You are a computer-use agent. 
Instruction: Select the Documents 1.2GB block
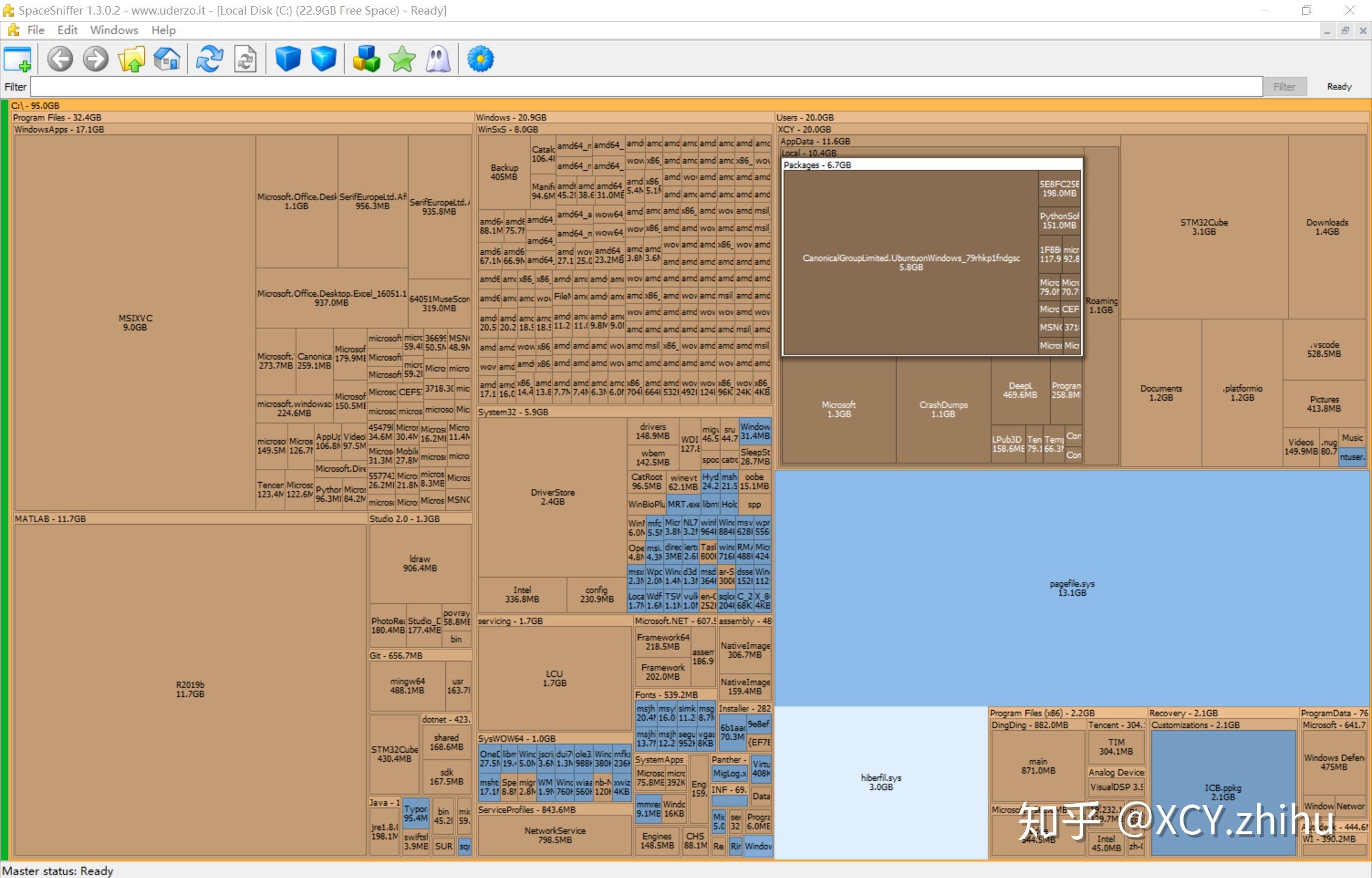(1161, 393)
